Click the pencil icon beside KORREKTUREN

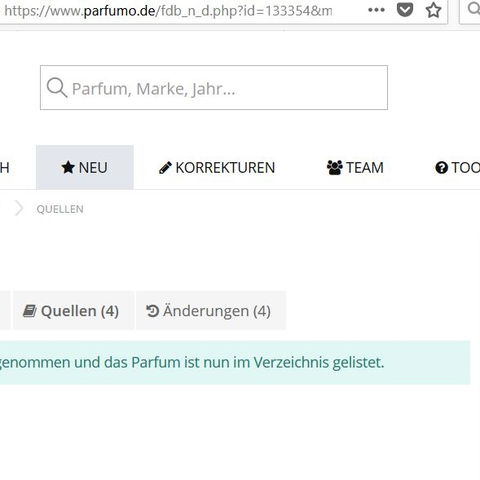click(165, 168)
